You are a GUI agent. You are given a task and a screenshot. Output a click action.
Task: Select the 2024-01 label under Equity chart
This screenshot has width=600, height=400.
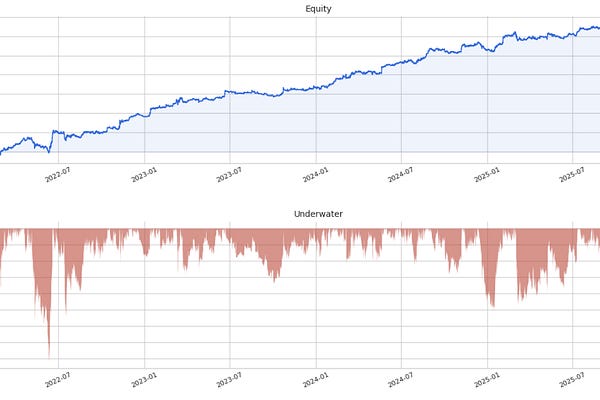coord(315,175)
